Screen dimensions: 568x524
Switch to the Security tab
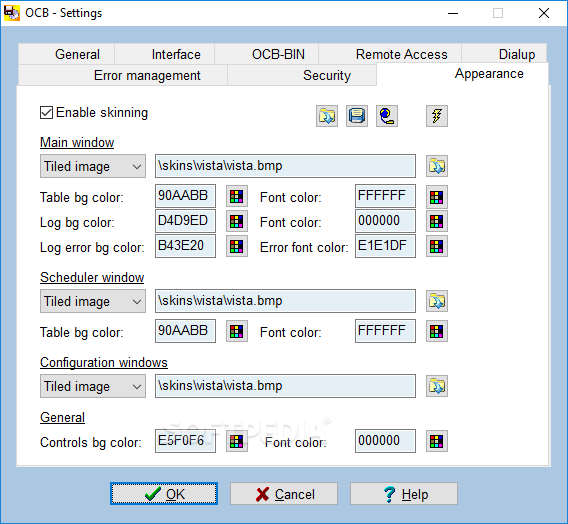(x=302, y=75)
